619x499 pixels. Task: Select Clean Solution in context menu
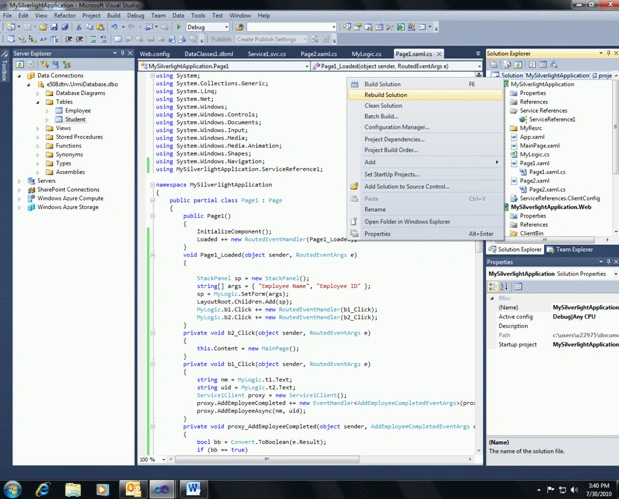click(425, 105)
